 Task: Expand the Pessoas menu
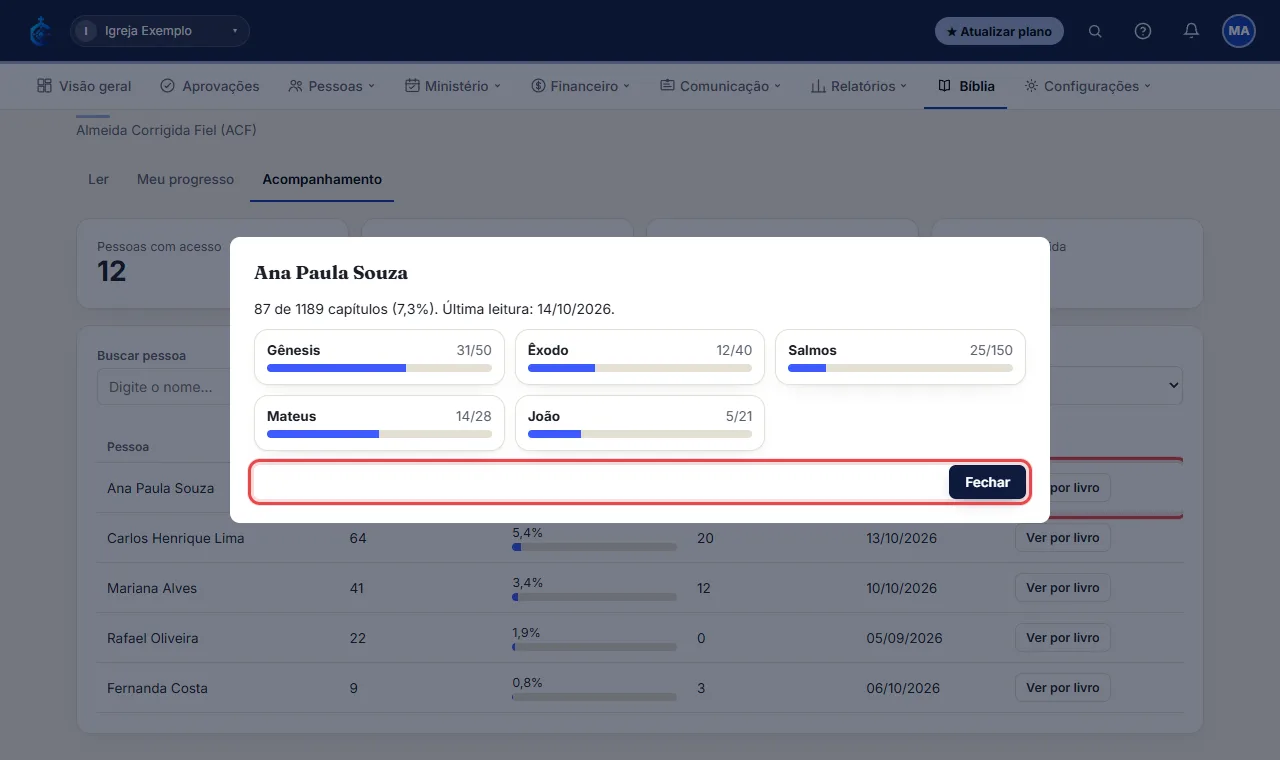tap(331, 86)
